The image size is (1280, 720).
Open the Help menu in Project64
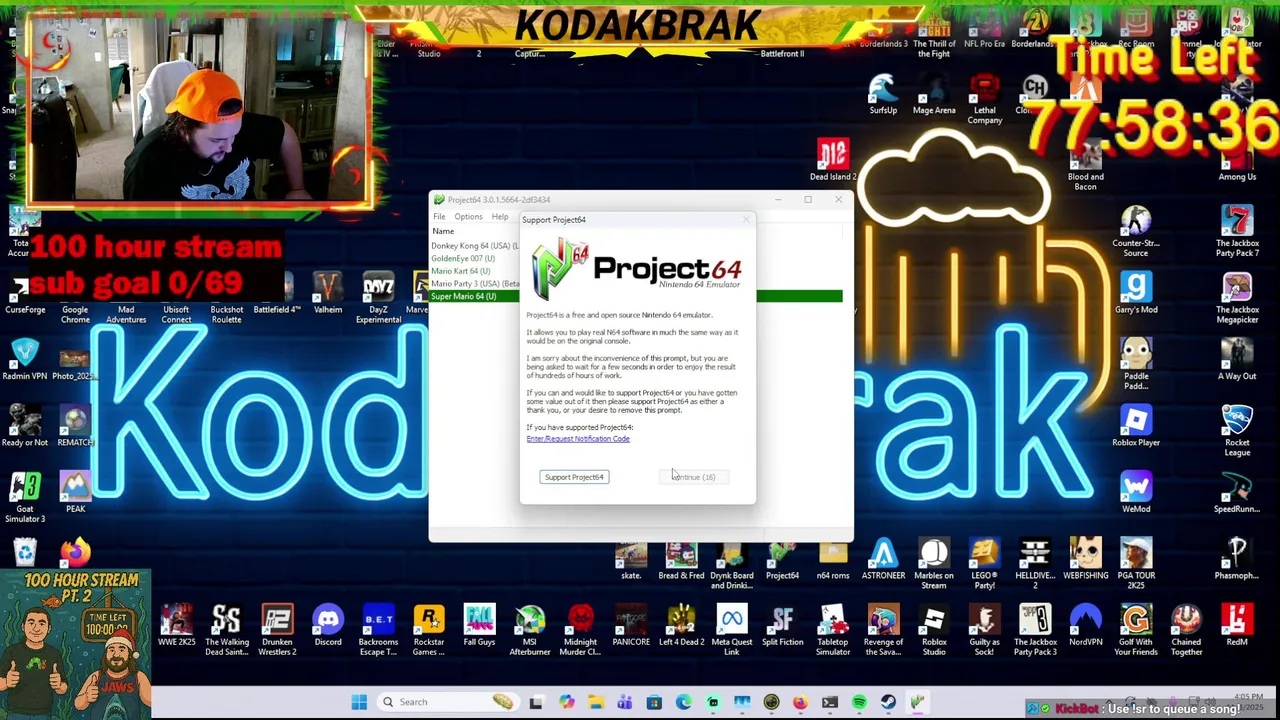click(x=499, y=217)
